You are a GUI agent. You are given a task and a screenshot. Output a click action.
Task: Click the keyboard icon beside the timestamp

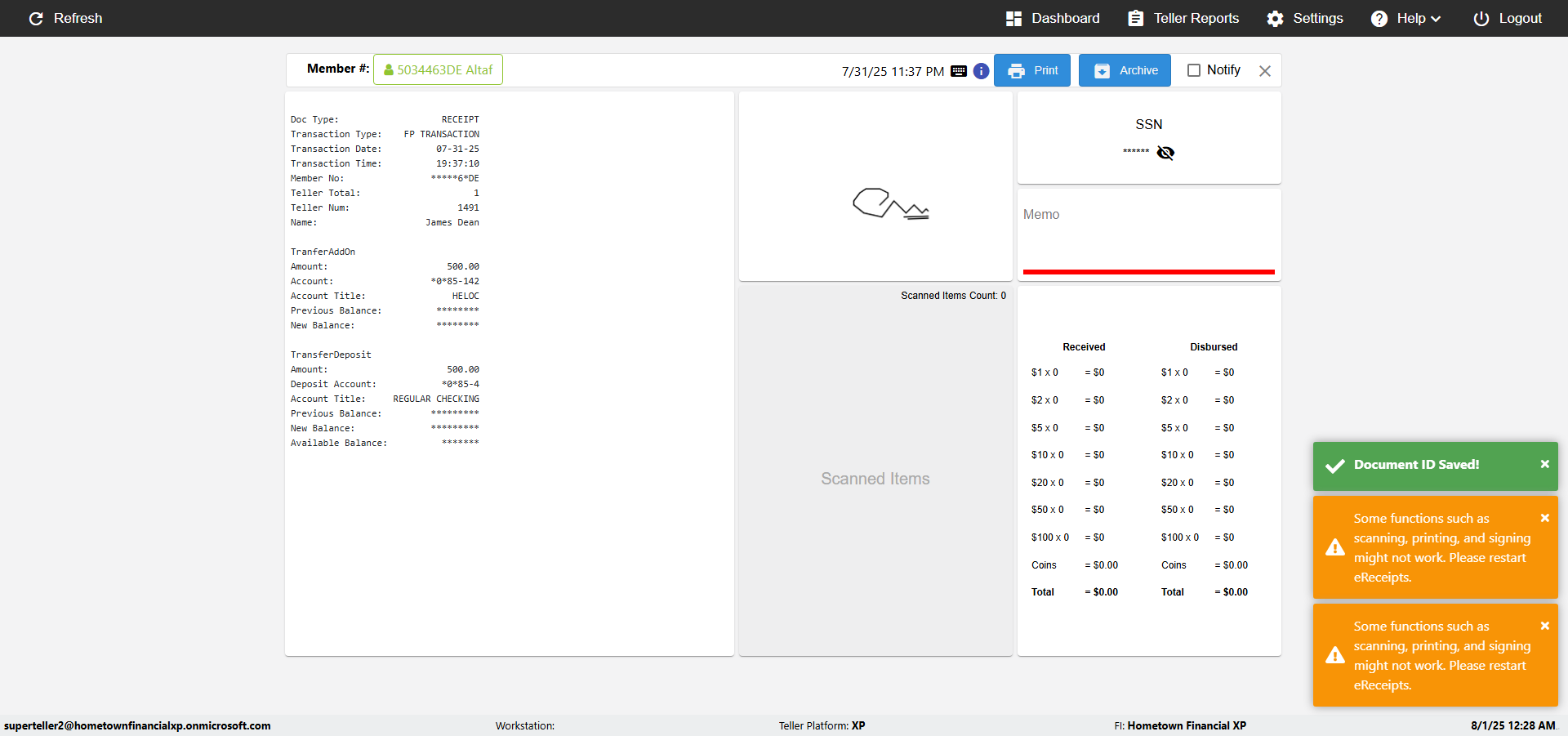(959, 71)
